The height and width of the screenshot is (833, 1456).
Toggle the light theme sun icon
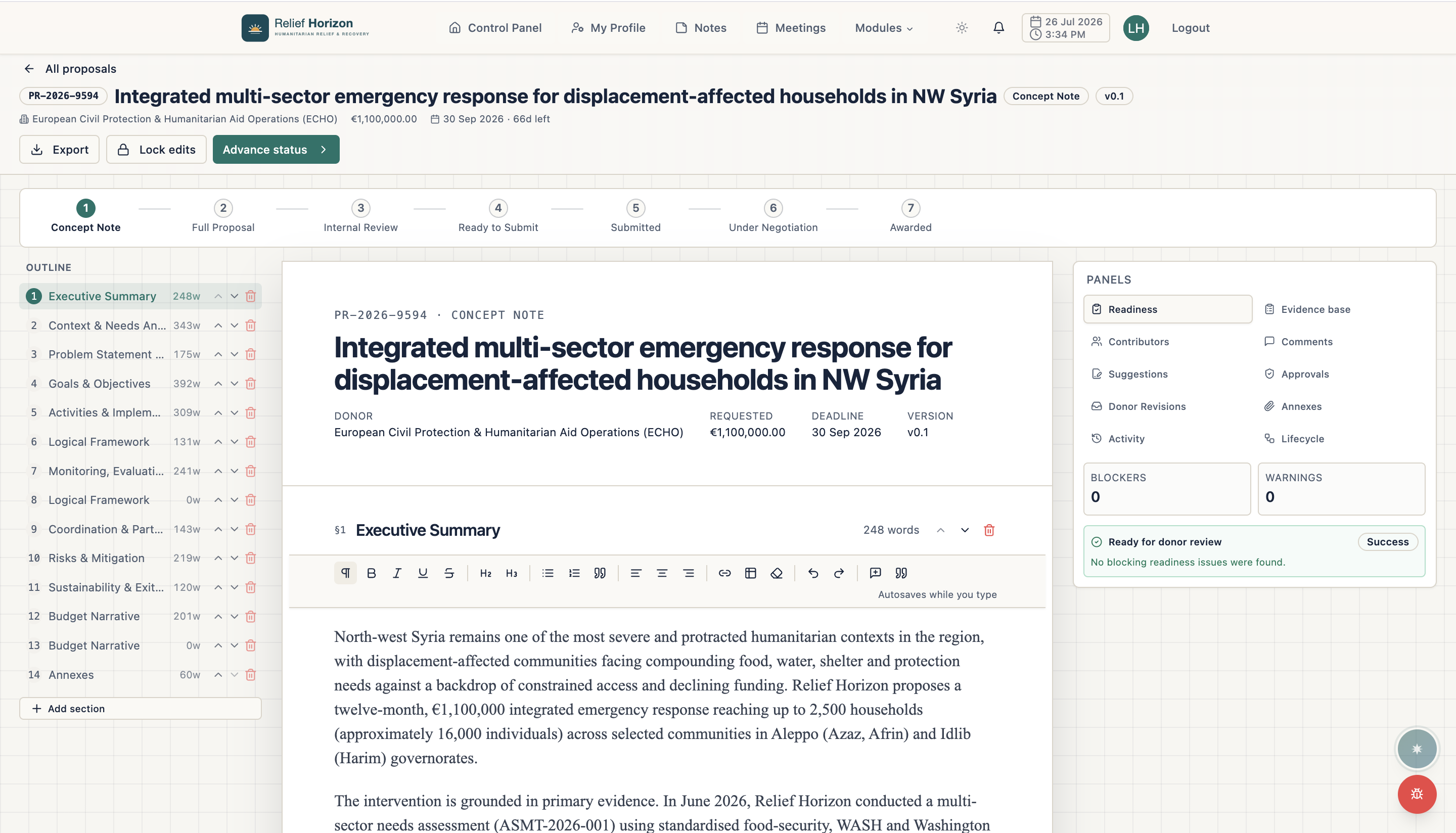(x=962, y=27)
